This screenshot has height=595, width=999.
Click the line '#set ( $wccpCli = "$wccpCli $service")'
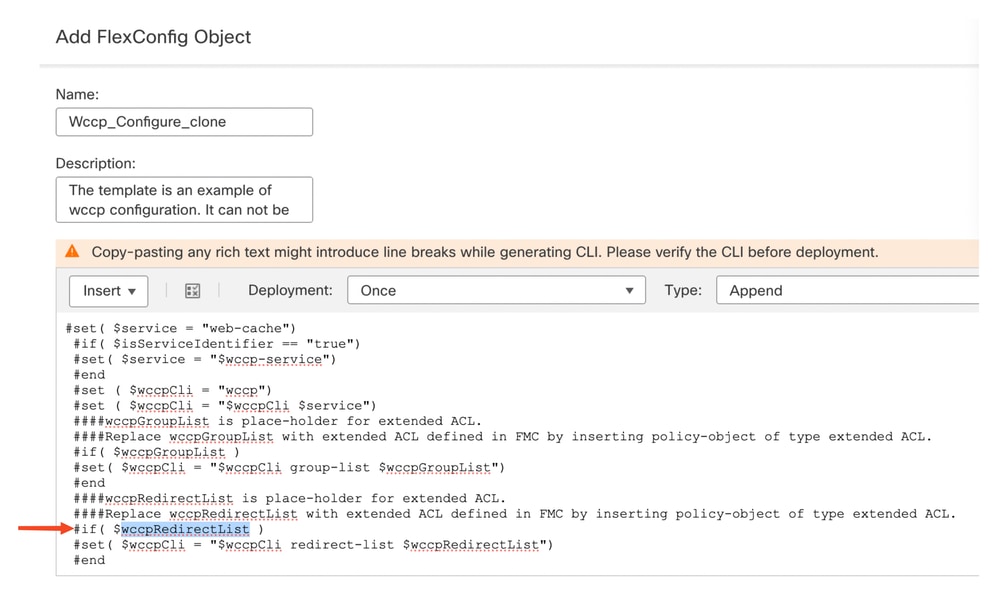coord(225,406)
